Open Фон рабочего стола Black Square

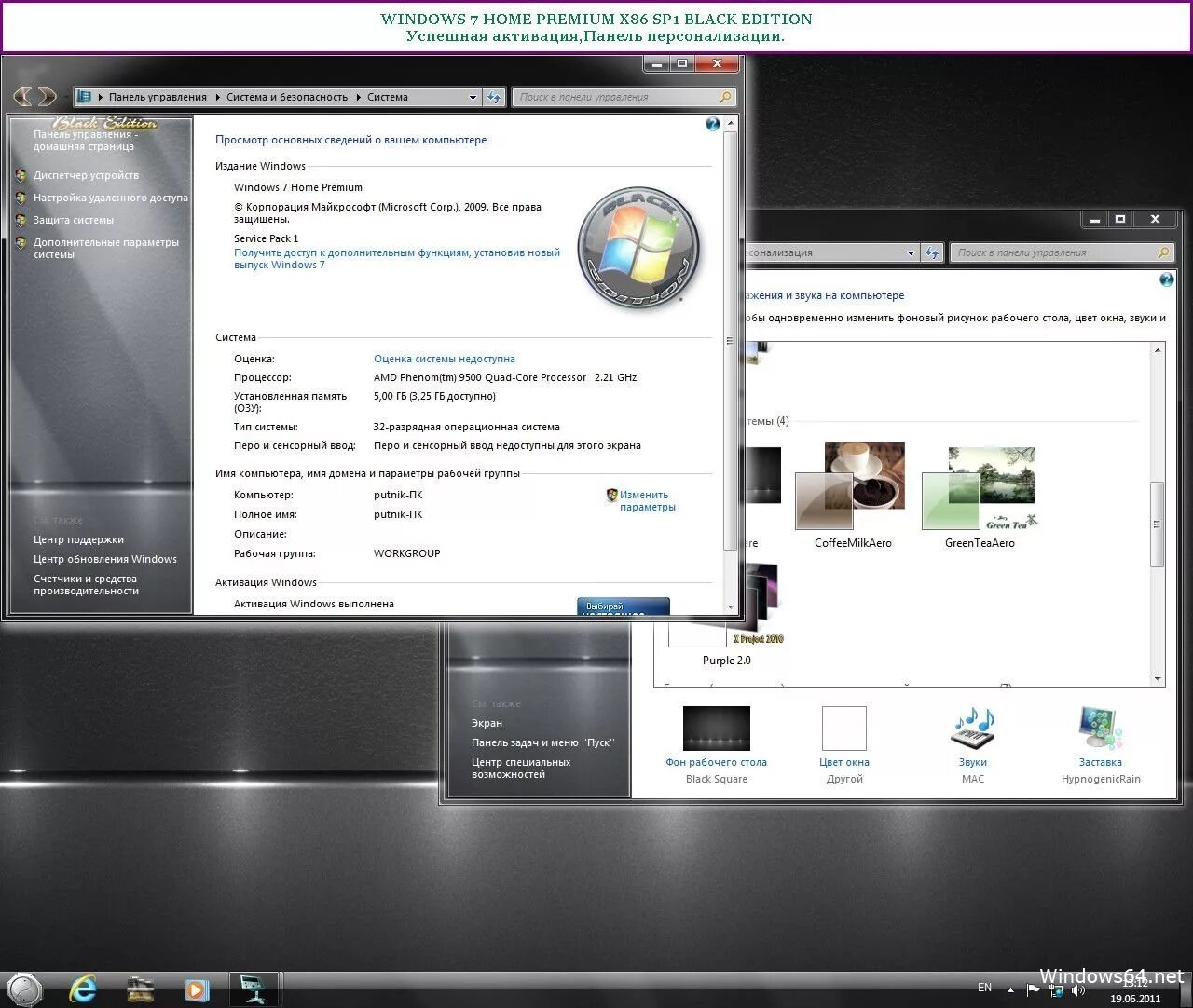point(716,744)
